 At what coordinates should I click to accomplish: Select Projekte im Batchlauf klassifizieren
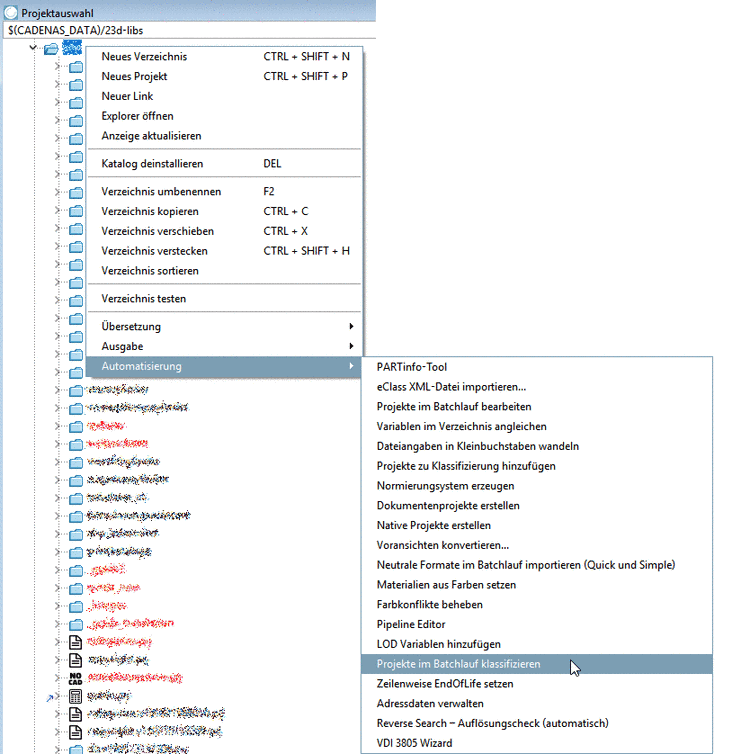(x=537, y=664)
